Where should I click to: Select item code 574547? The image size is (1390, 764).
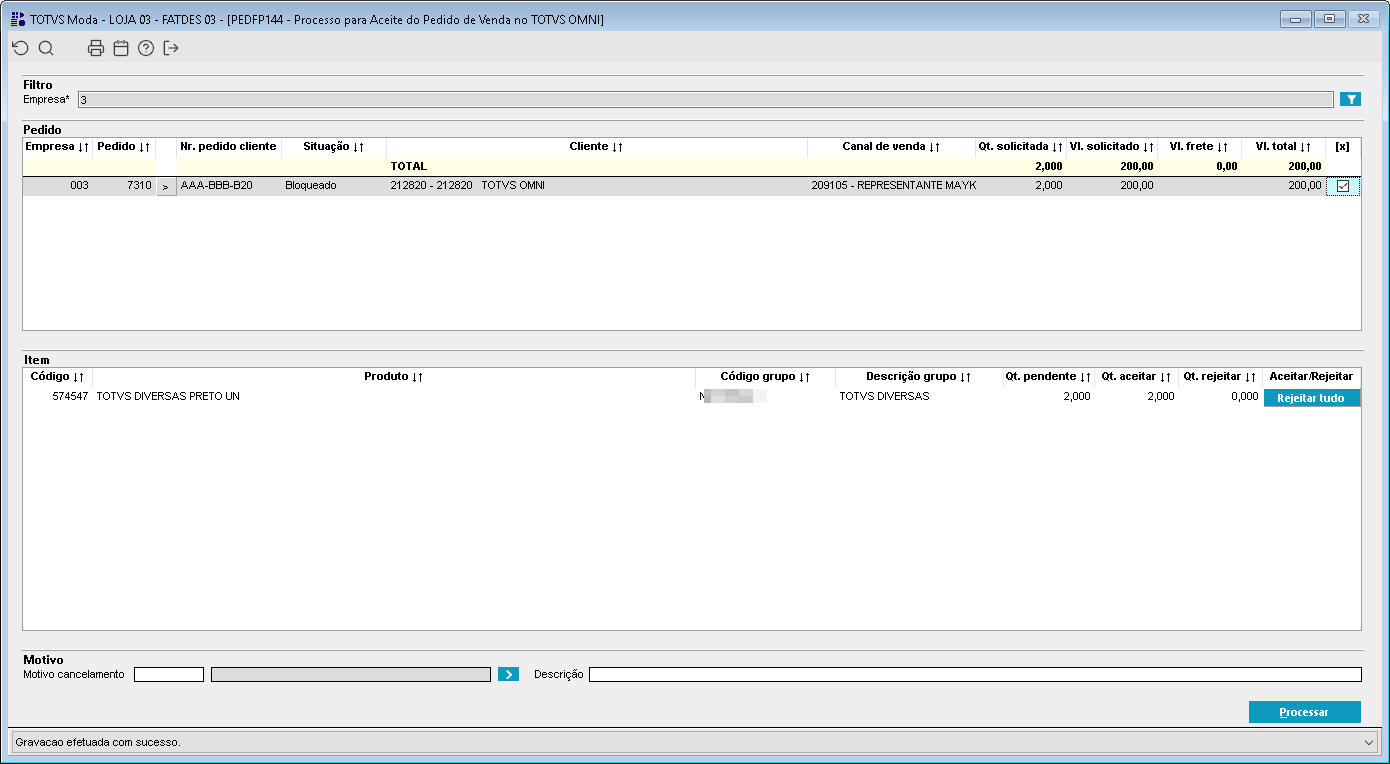pyautogui.click(x=57, y=397)
